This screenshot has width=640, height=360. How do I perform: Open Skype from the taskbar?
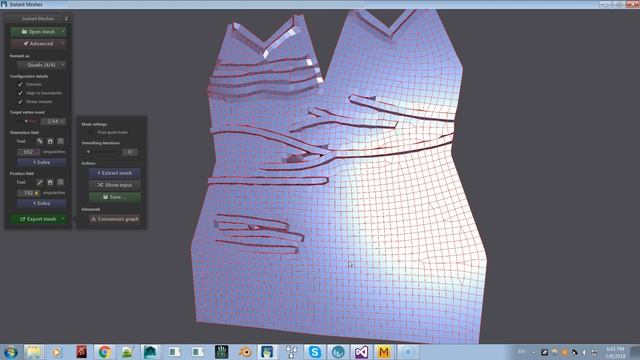coord(314,352)
